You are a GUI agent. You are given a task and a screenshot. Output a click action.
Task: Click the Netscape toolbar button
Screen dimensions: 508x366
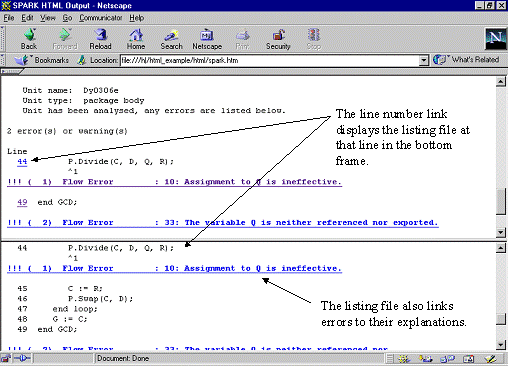207,39
